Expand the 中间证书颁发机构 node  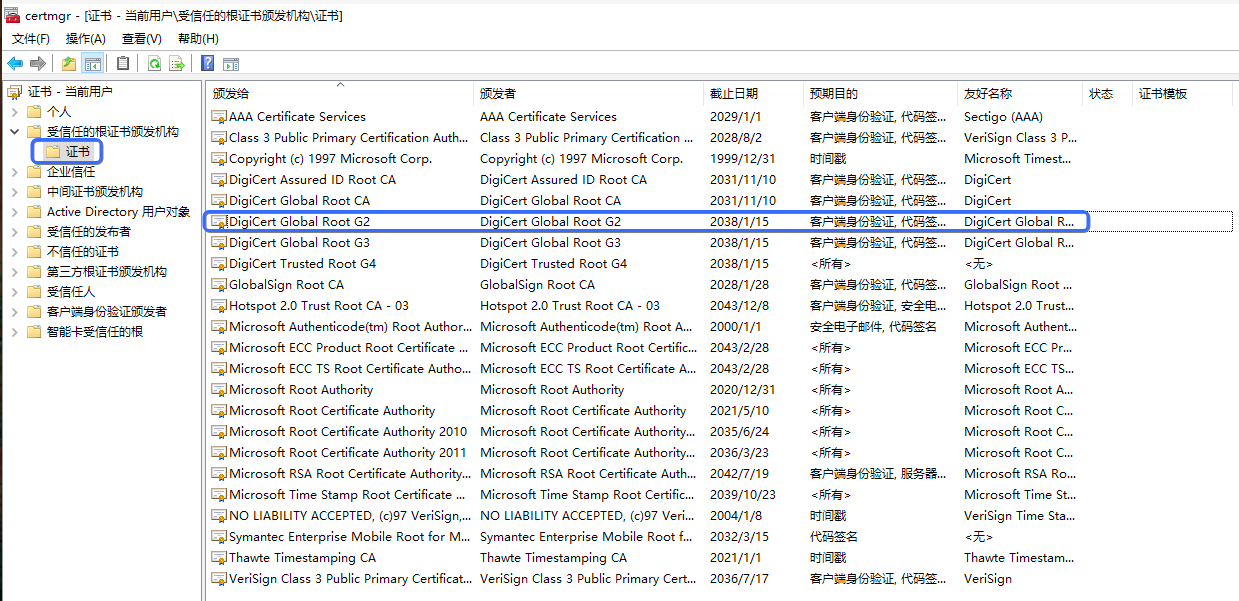[15, 192]
